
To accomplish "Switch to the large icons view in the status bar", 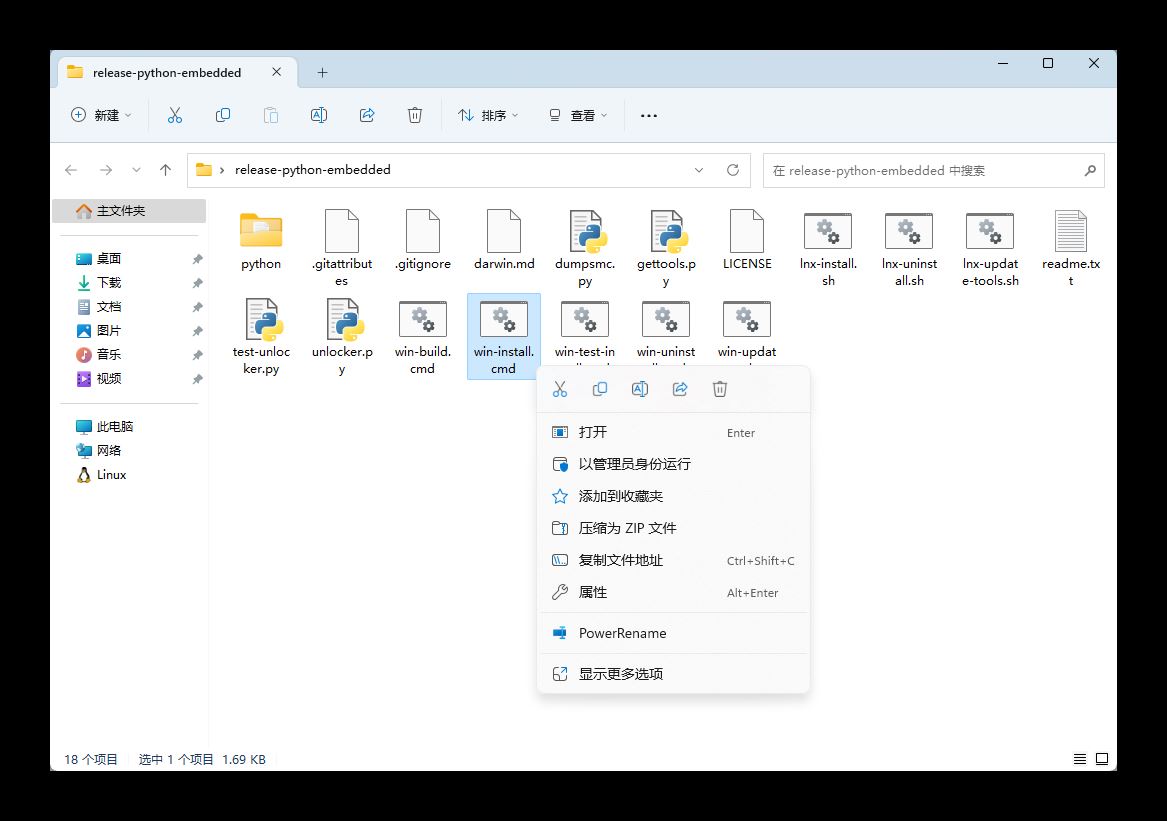I will tap(1102, 759).
